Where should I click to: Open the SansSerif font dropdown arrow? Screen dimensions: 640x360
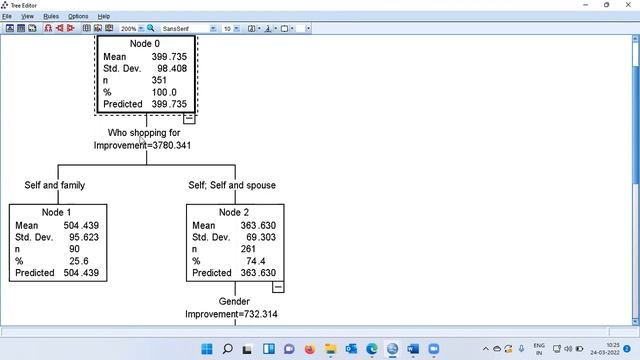pos(213,29)
